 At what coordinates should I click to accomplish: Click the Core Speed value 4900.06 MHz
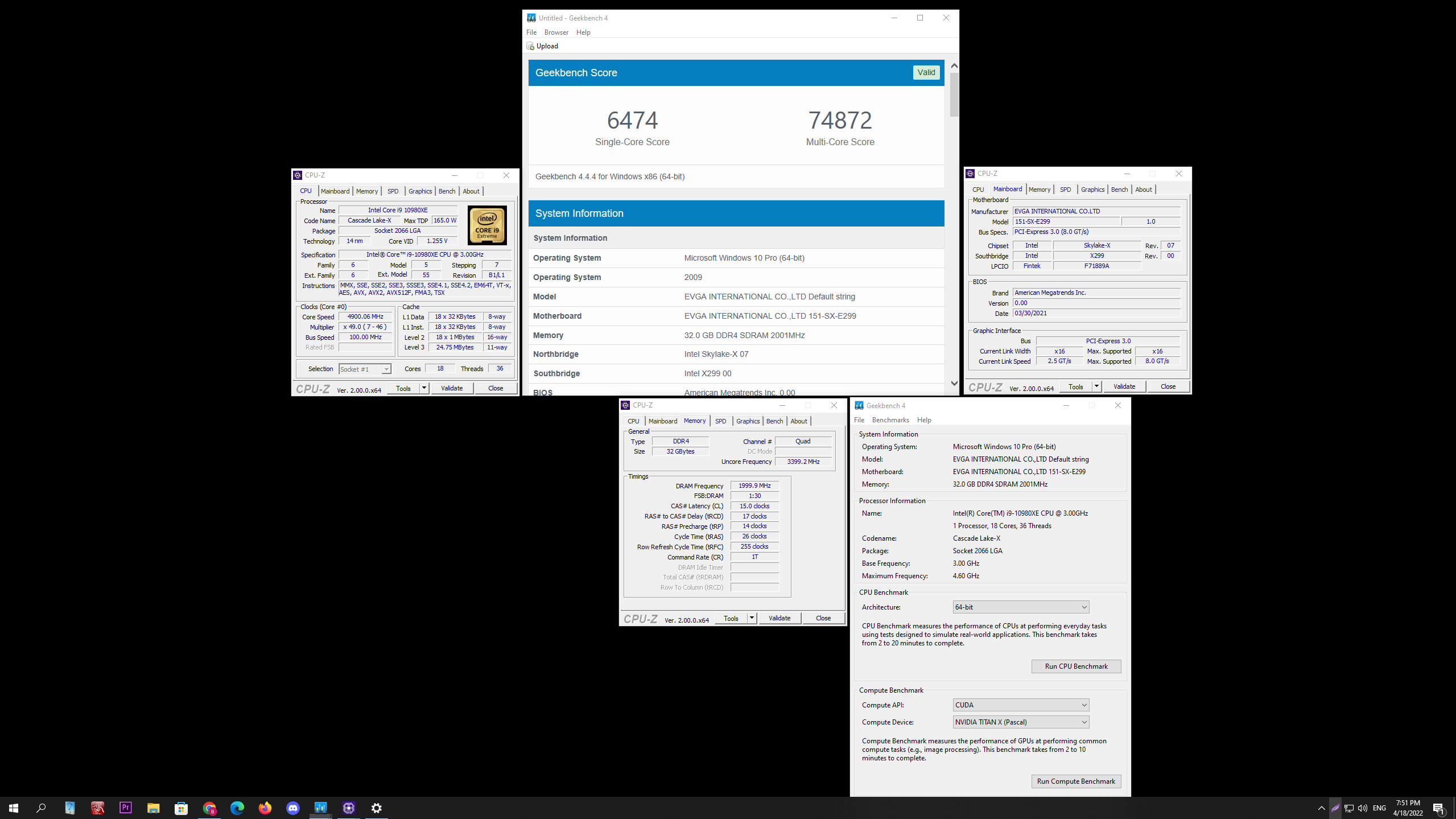click(365, 317)
